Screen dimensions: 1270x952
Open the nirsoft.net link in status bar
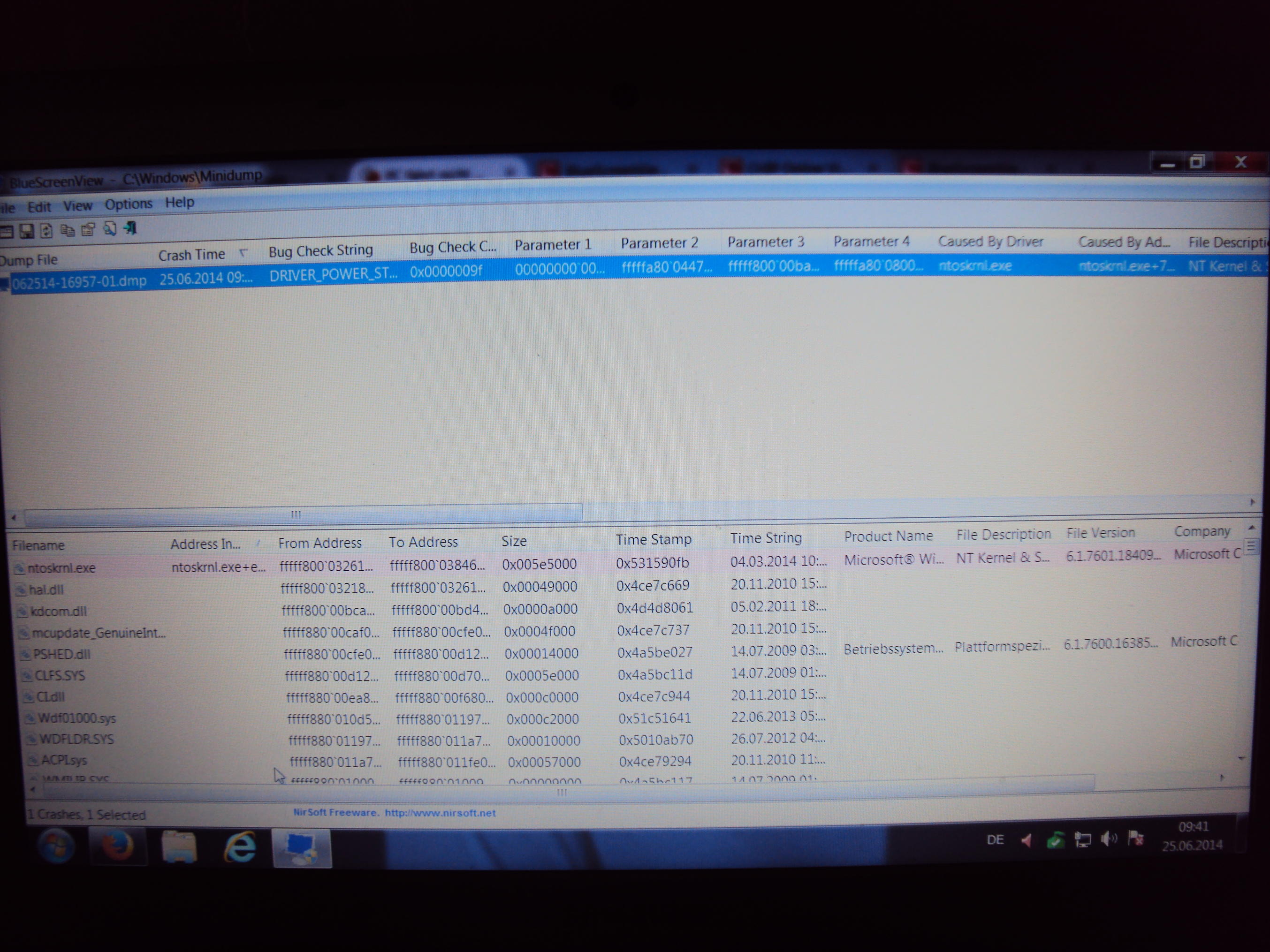(x=440, y=813)
